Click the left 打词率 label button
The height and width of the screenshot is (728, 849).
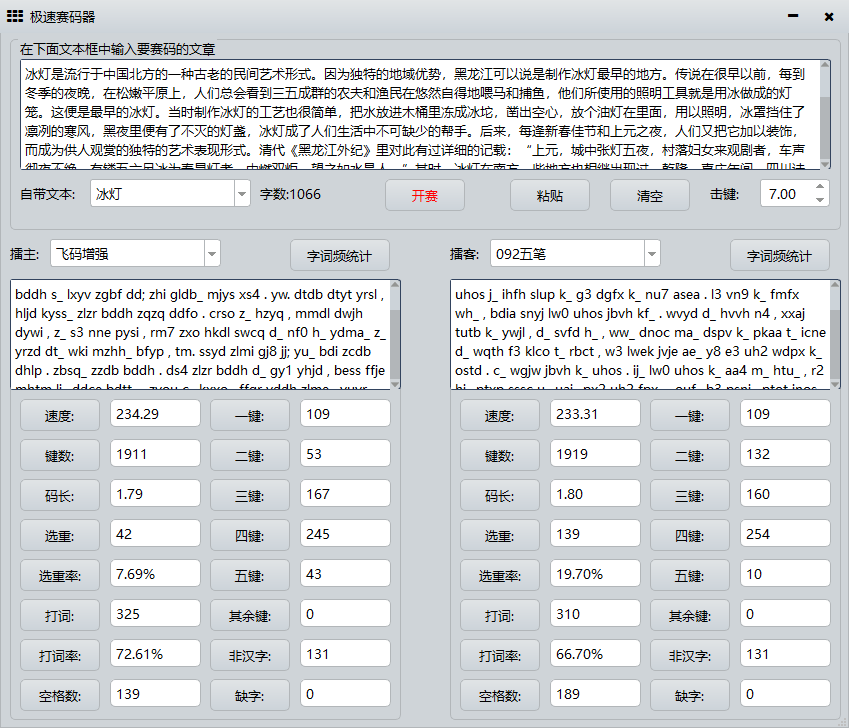tap(60, 655)
